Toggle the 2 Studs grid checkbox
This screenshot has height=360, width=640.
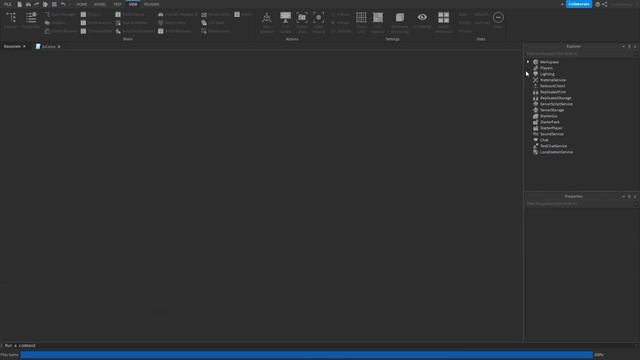pyautogui.click(x=340, y=14)
